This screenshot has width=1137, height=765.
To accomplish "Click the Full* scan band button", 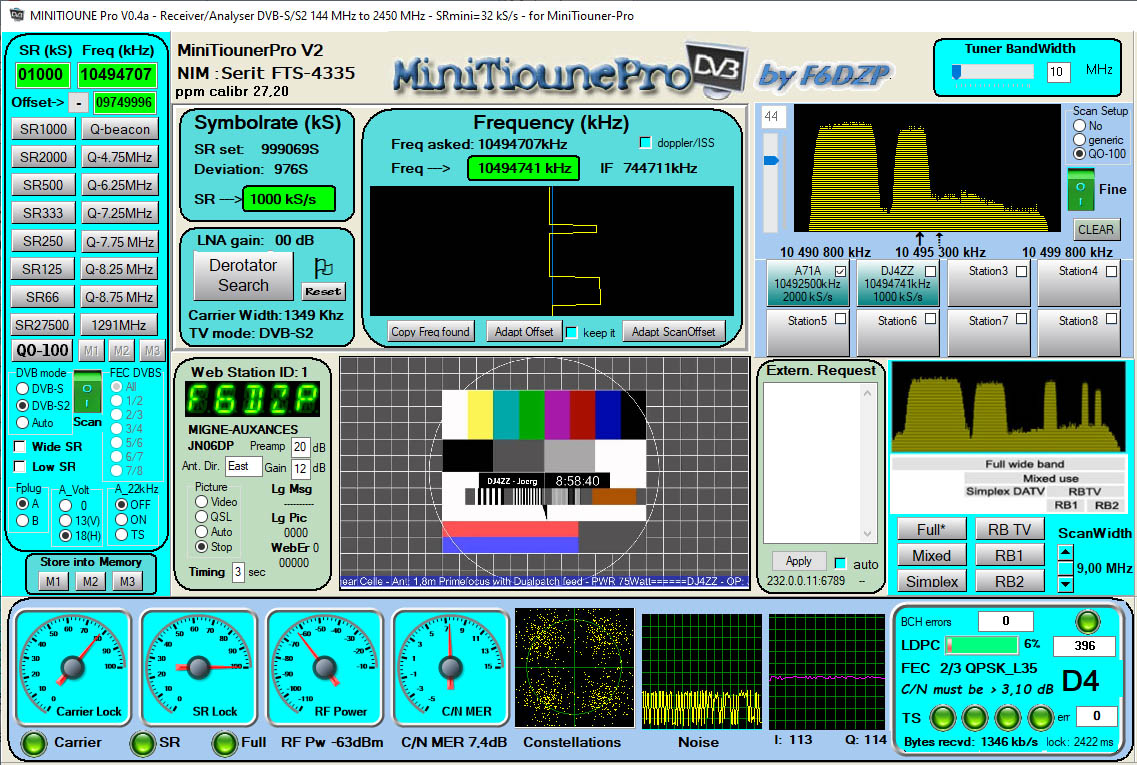I will tap(932, 529).
